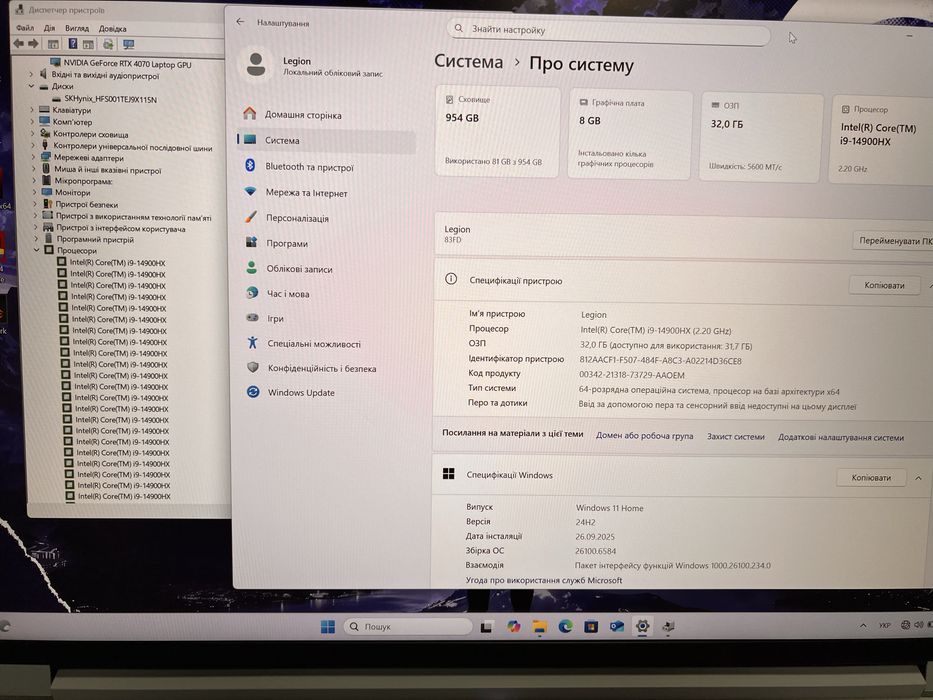Screen dimensions: 933x700
Task: Expand Монітори node
Action: [x=34, y=192]
